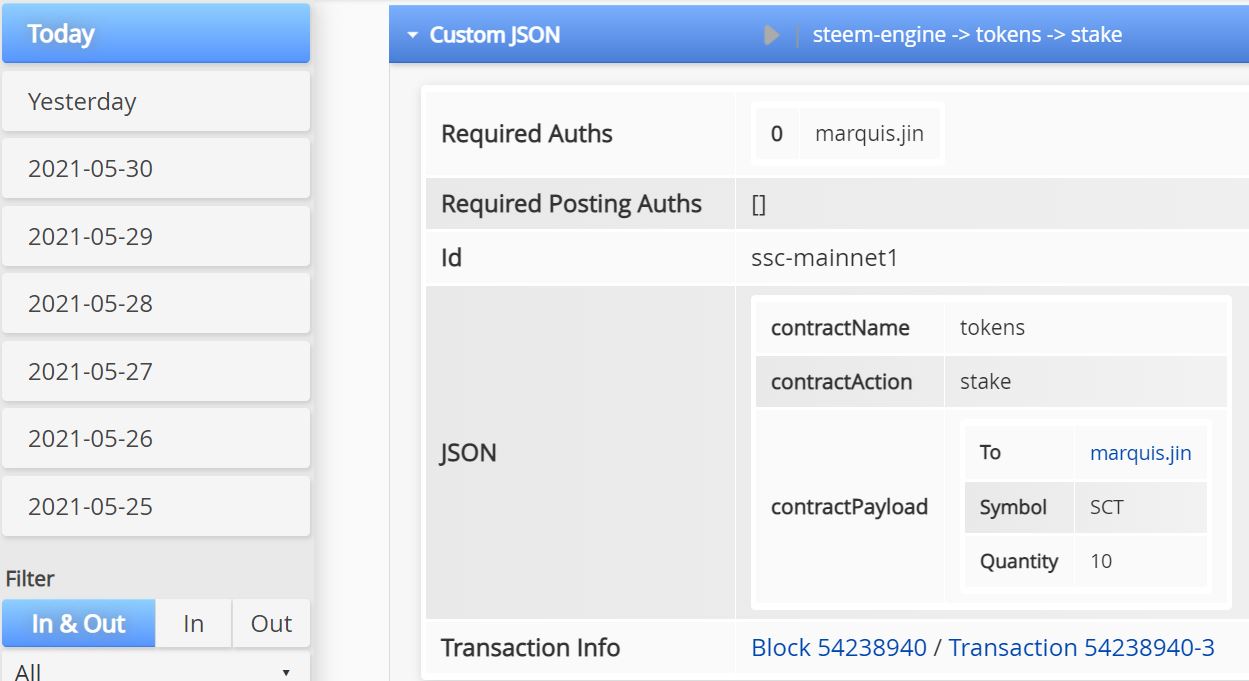Go to the 2021-05-27 date entry

(156, 371)
